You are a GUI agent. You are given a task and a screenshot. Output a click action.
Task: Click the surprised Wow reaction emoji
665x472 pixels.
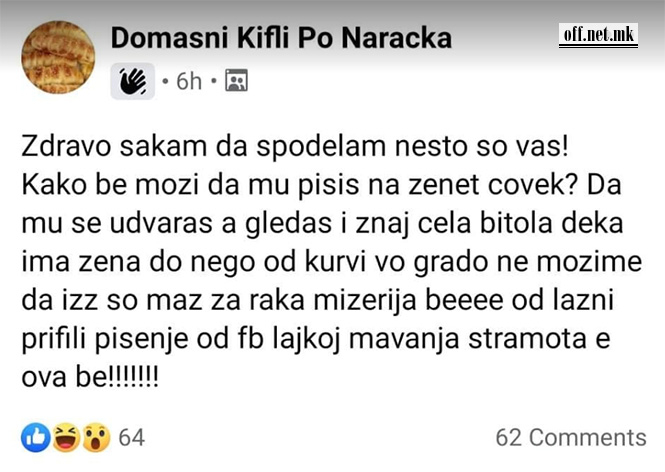96,437
